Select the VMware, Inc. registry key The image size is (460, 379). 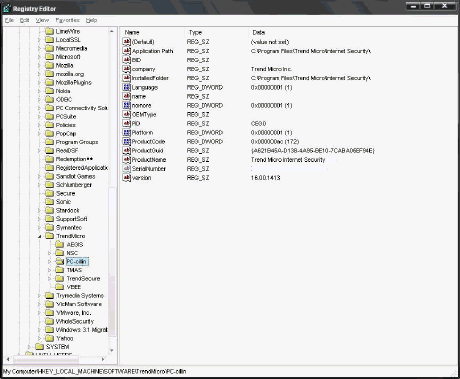point(73,313)
